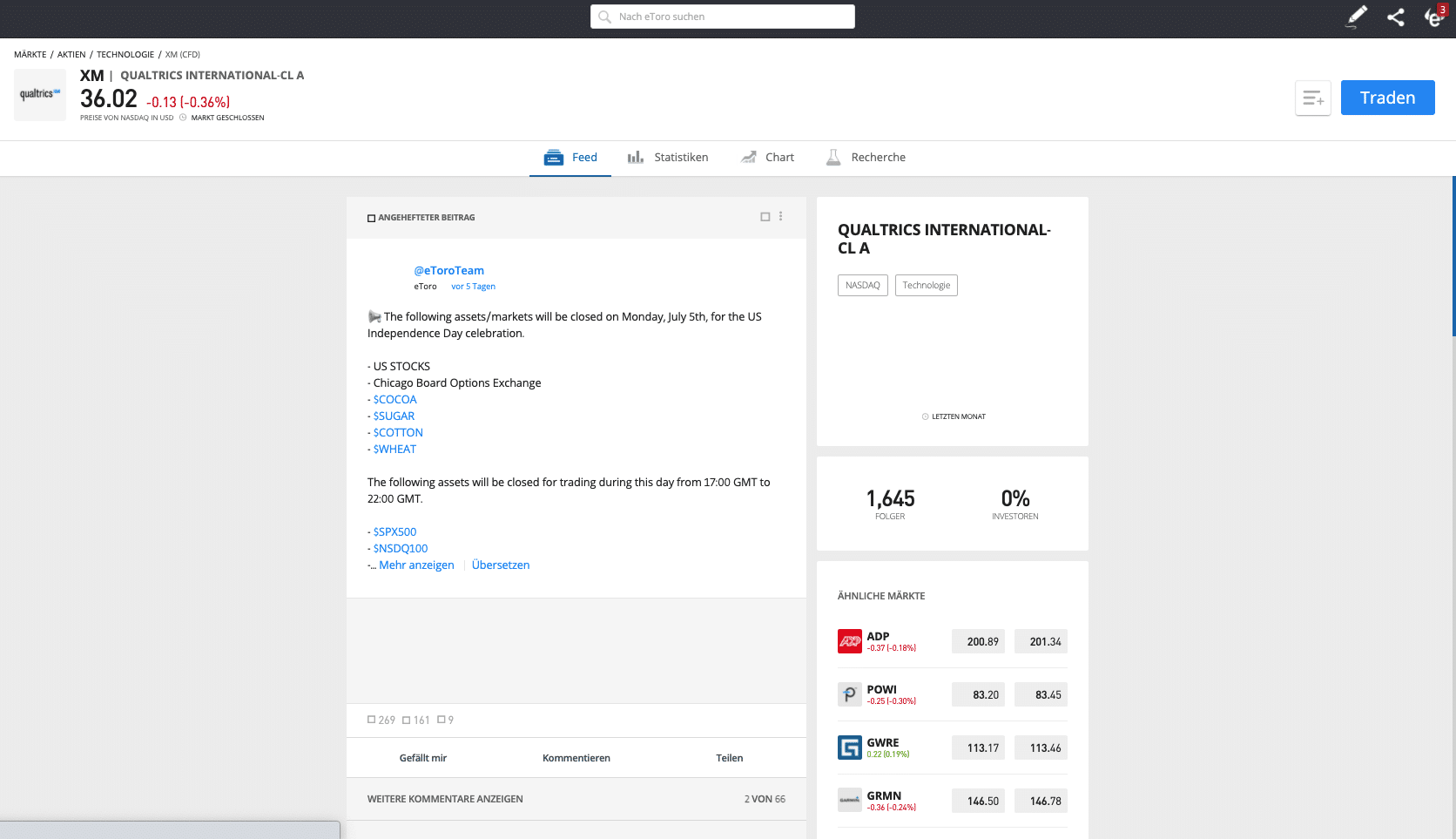Click Gefällt mir button

point(423,758)
